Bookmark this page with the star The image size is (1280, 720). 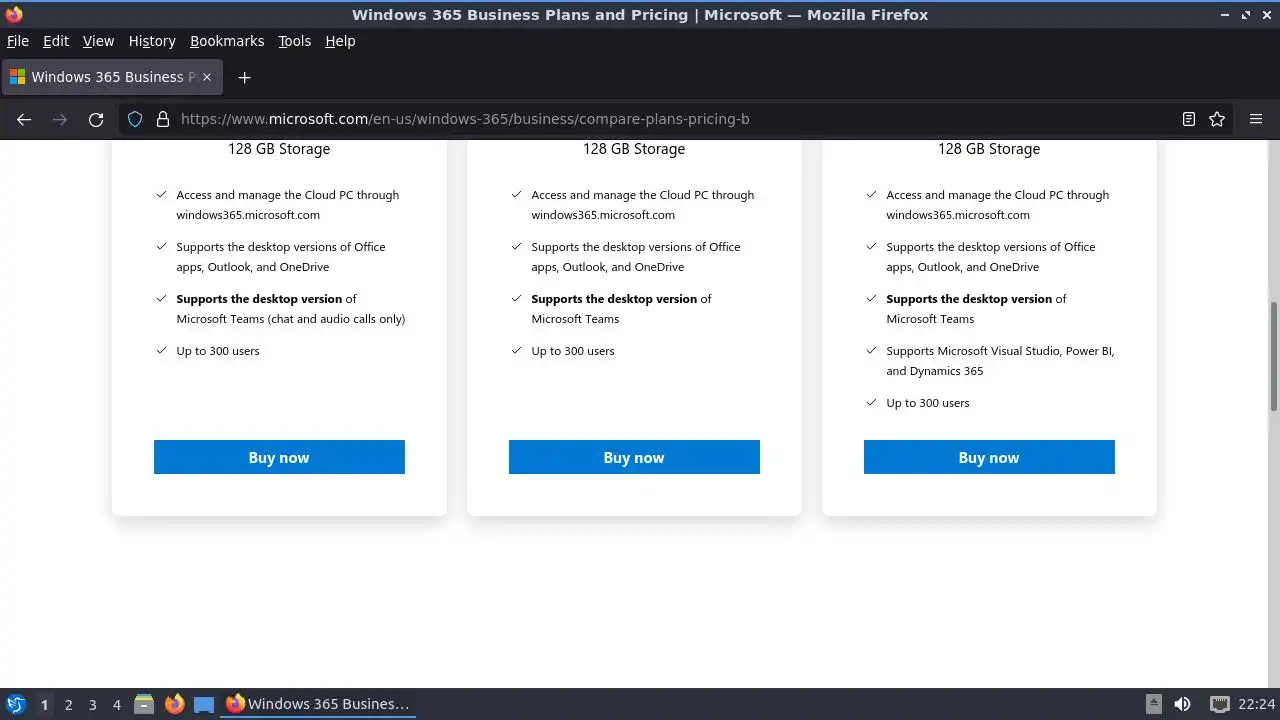[1217, 119]
